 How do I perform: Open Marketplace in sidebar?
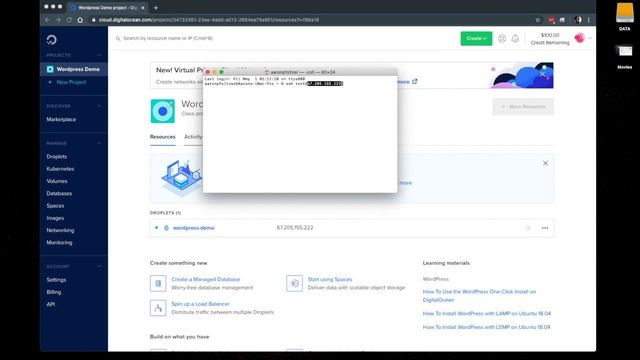61,119
